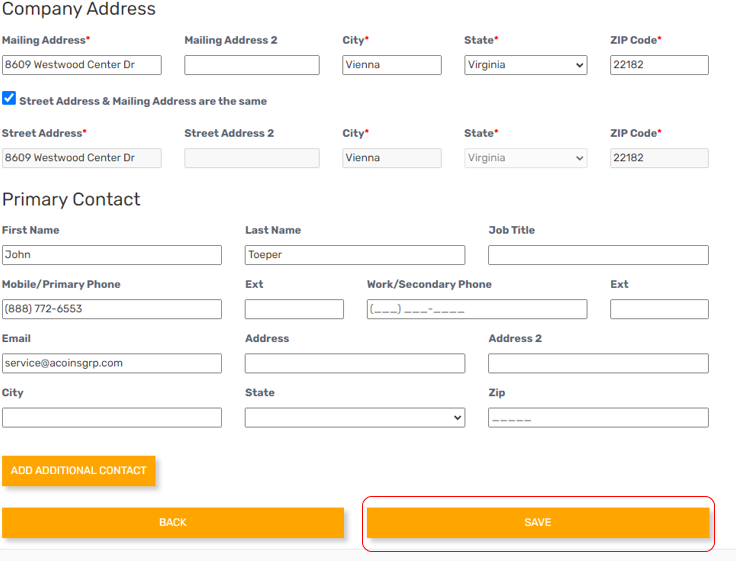Click the greyed street ZIP Code field
This screenshot has height=577, width=736.
click(x=659, y=158)
